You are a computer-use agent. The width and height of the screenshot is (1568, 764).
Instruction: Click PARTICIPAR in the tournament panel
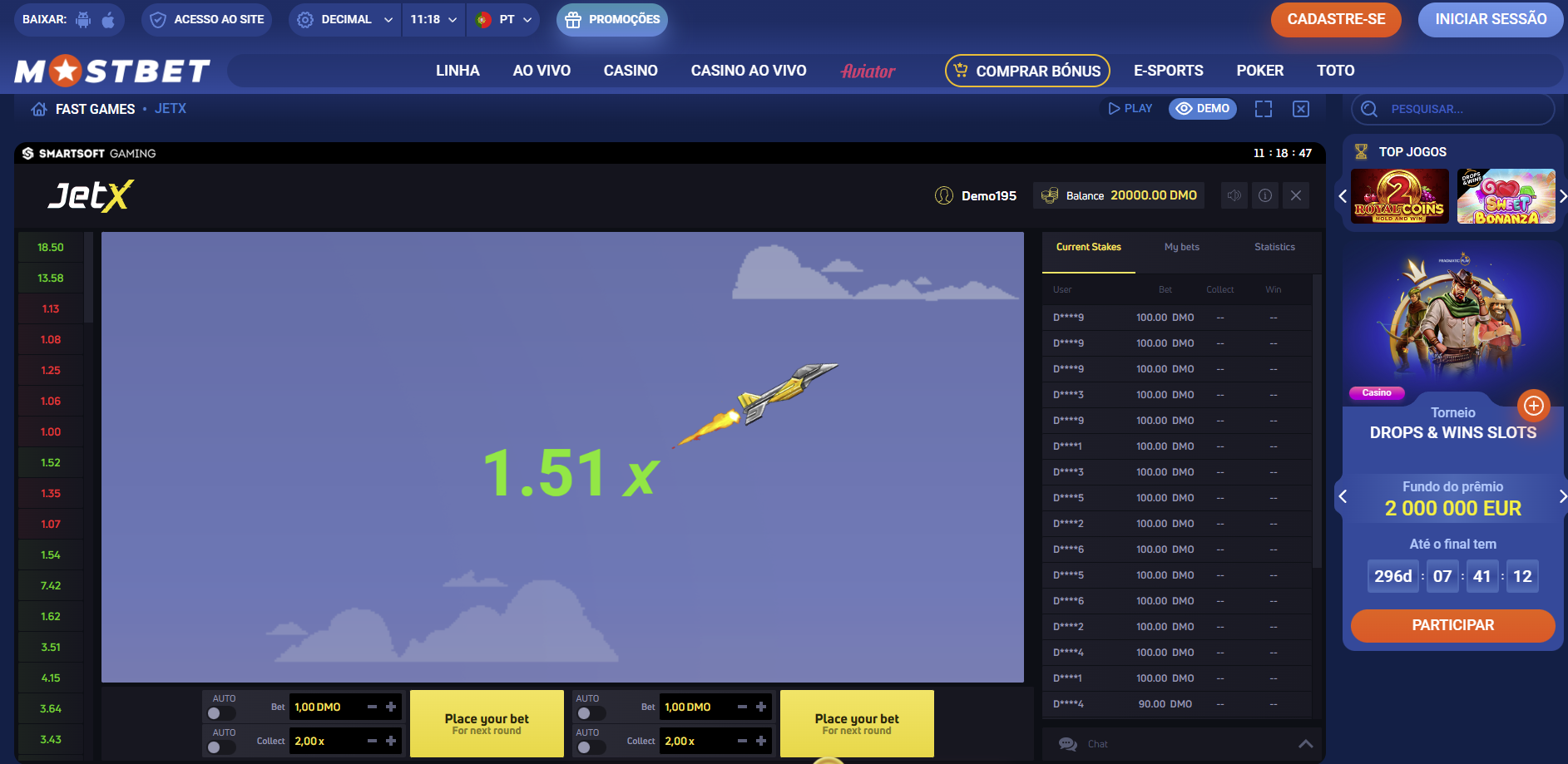[x=1452, y=625]
